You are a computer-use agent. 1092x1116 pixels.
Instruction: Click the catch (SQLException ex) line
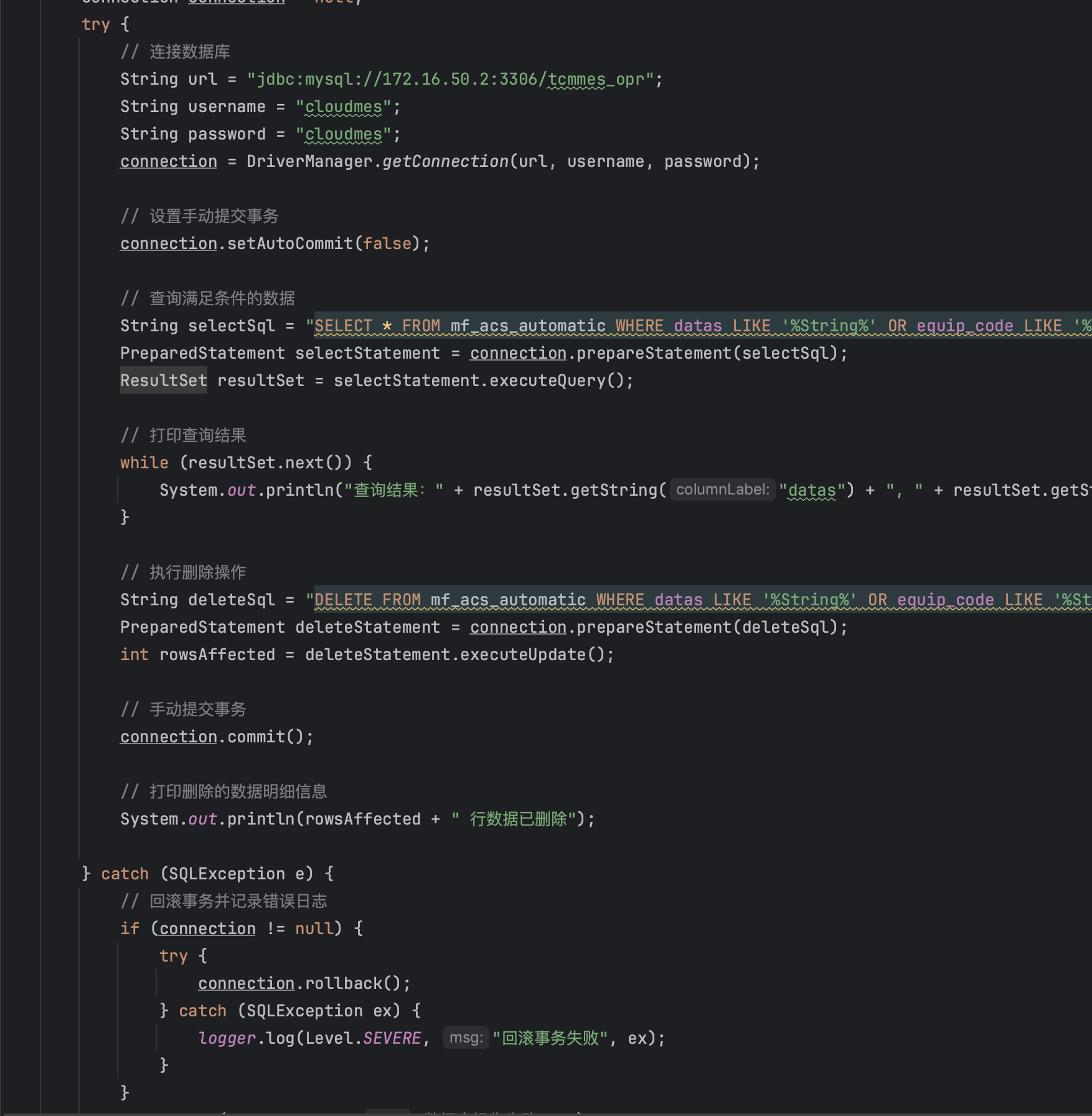pos(290,1011)
